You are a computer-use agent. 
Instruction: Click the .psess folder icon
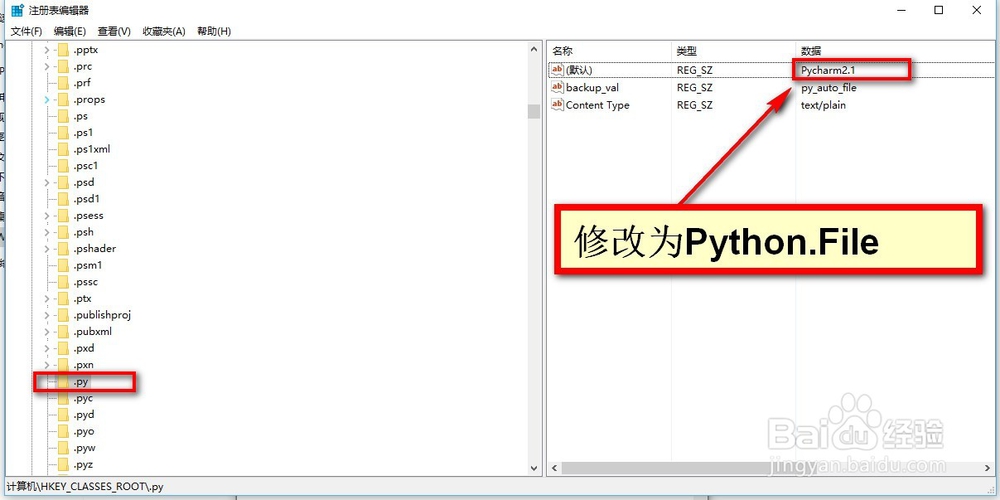click(x=62, y=216)
